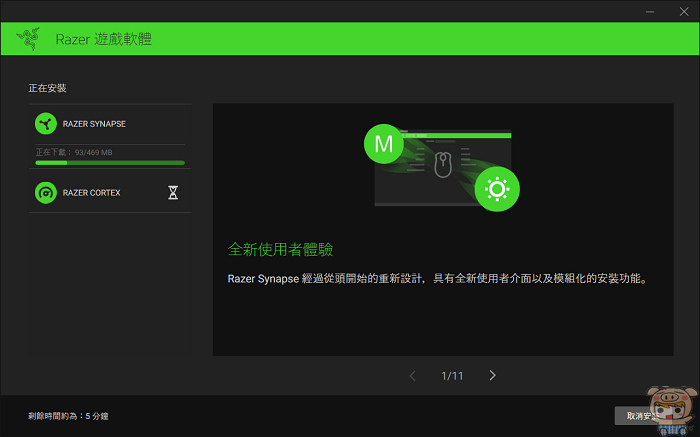Viewport: 700px width, 437px height.
Task: Click the 正在安裝 heading
Action: [x=47, y=88]
